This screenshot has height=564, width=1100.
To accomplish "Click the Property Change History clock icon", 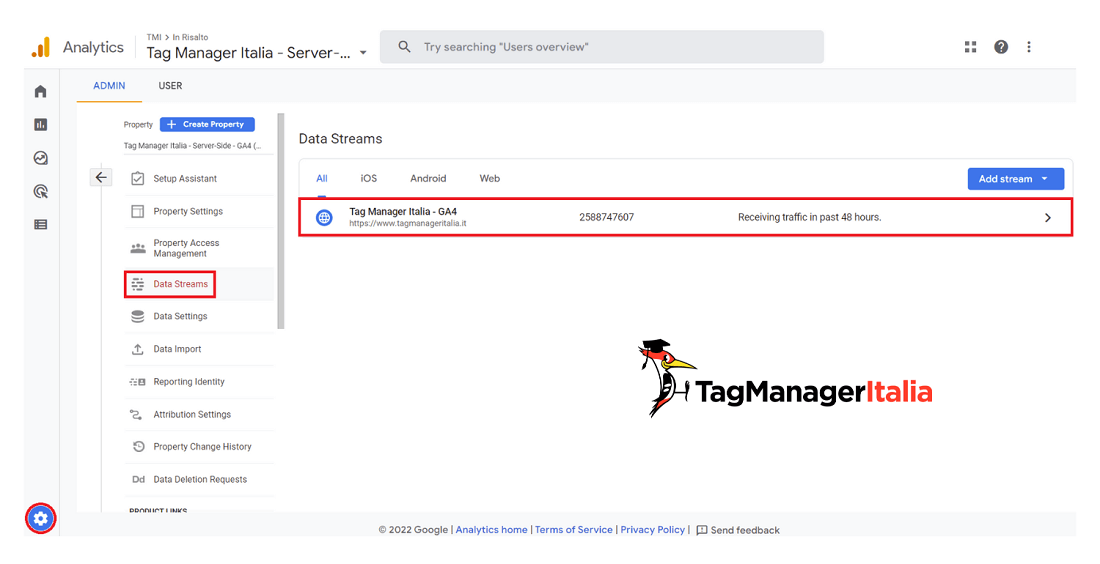I will click(138, 446).
